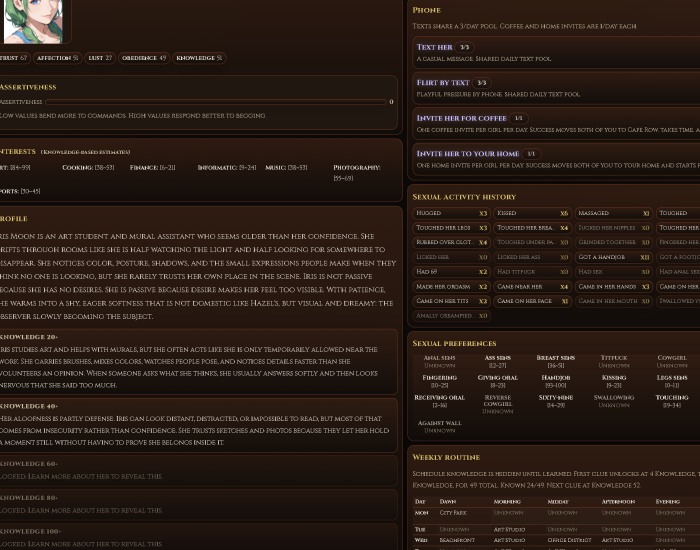Click the Informatic interest estimate
Screen dimensions: 700x550
point(227,167)
